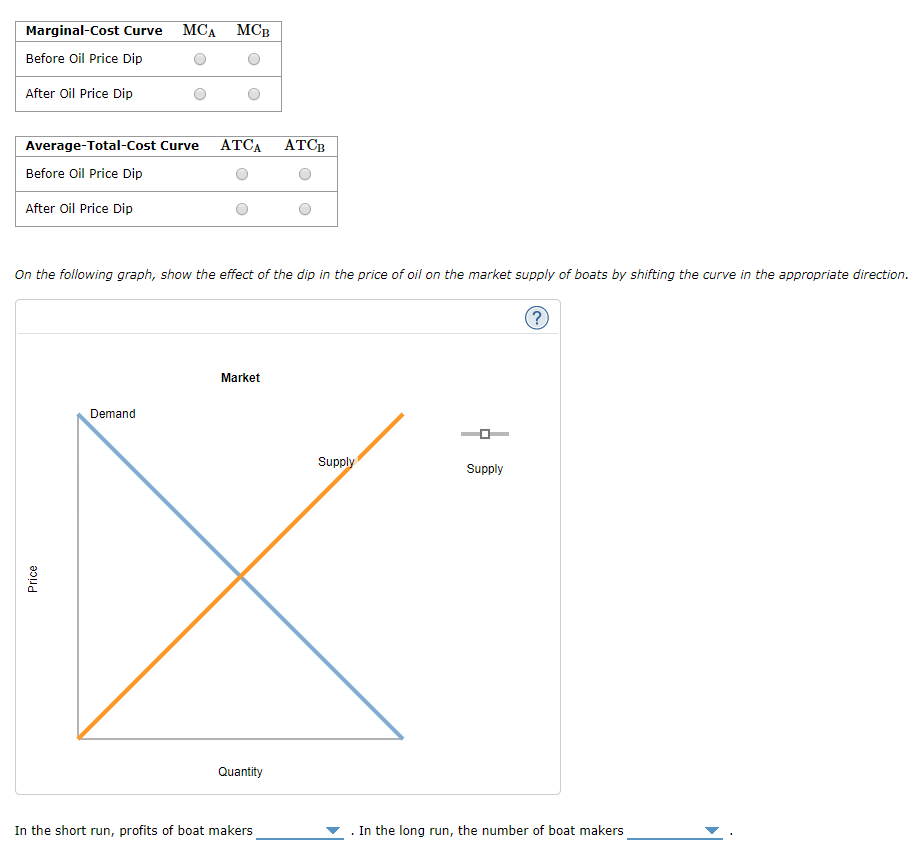Select MCA radio for Before Oil Price Dip
This screenshot has width=923, height=852.
199,58
